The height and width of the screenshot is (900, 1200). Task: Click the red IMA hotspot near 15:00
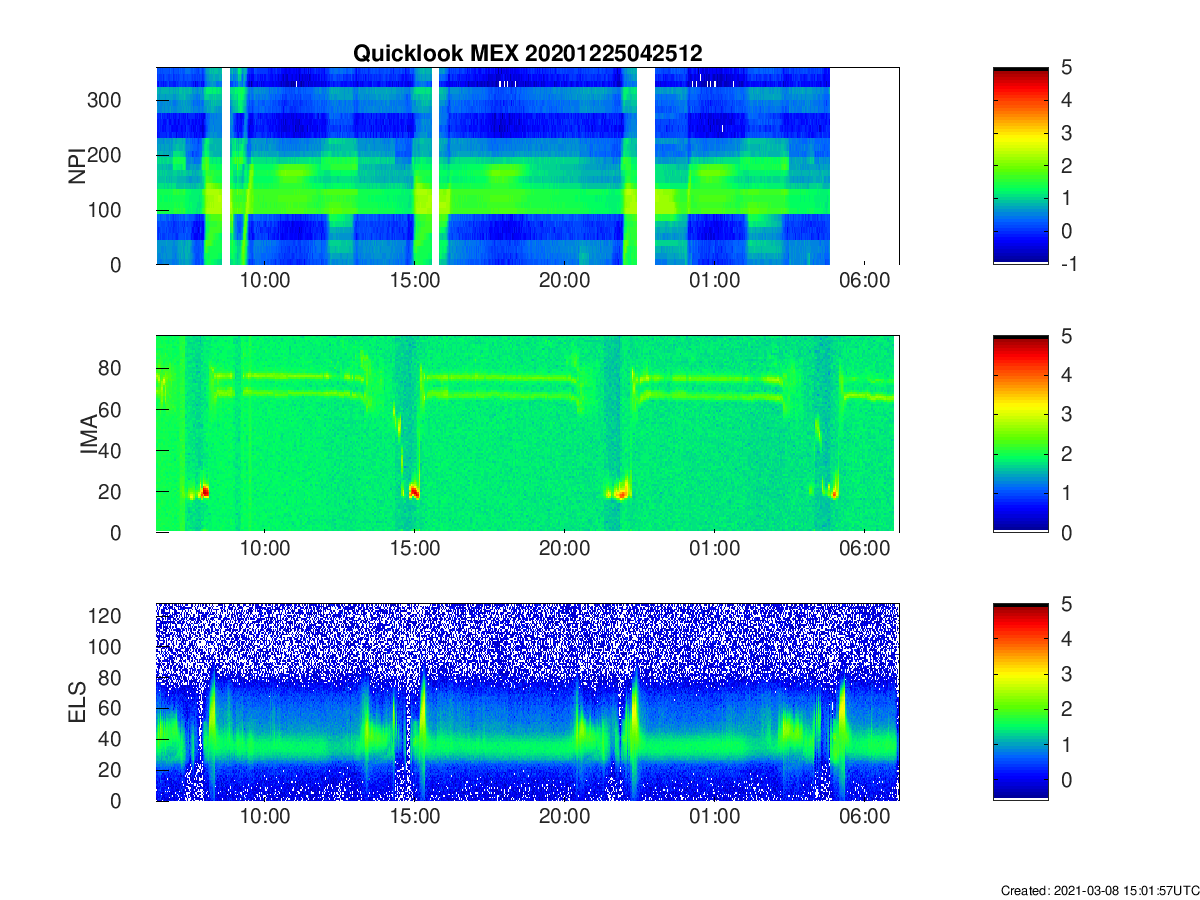[x=414, y=491]
